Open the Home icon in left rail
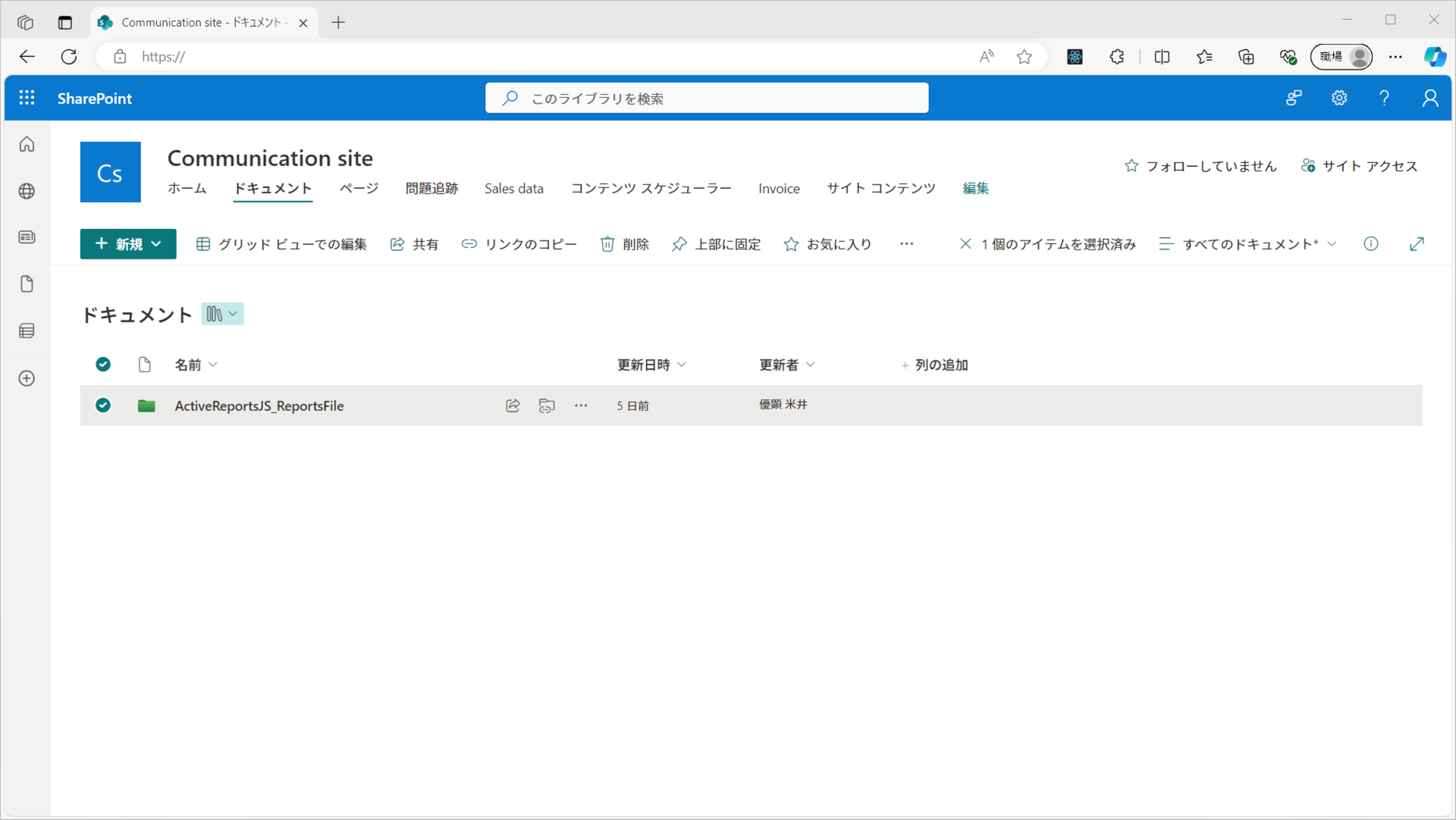1456x820 pixels. (27, 144)
